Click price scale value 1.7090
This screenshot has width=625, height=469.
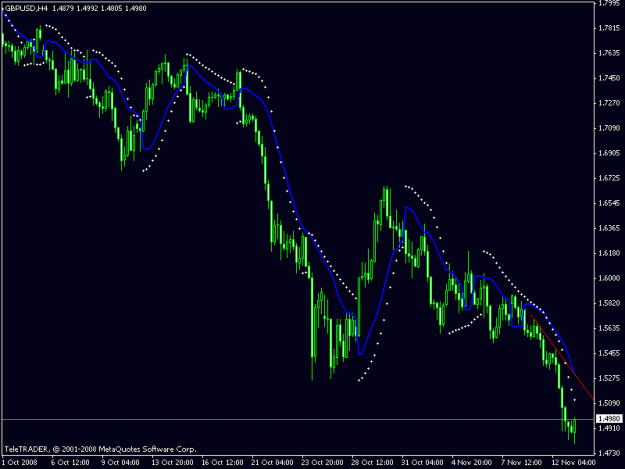point(609,128)
